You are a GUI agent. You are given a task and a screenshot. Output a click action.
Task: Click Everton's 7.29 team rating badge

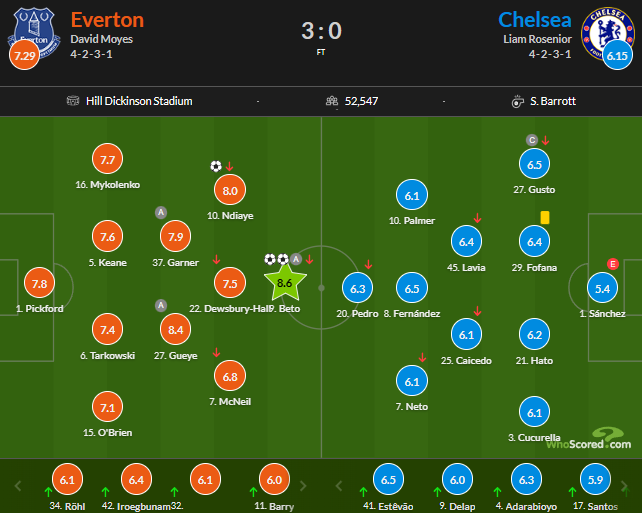coord(24,55)
